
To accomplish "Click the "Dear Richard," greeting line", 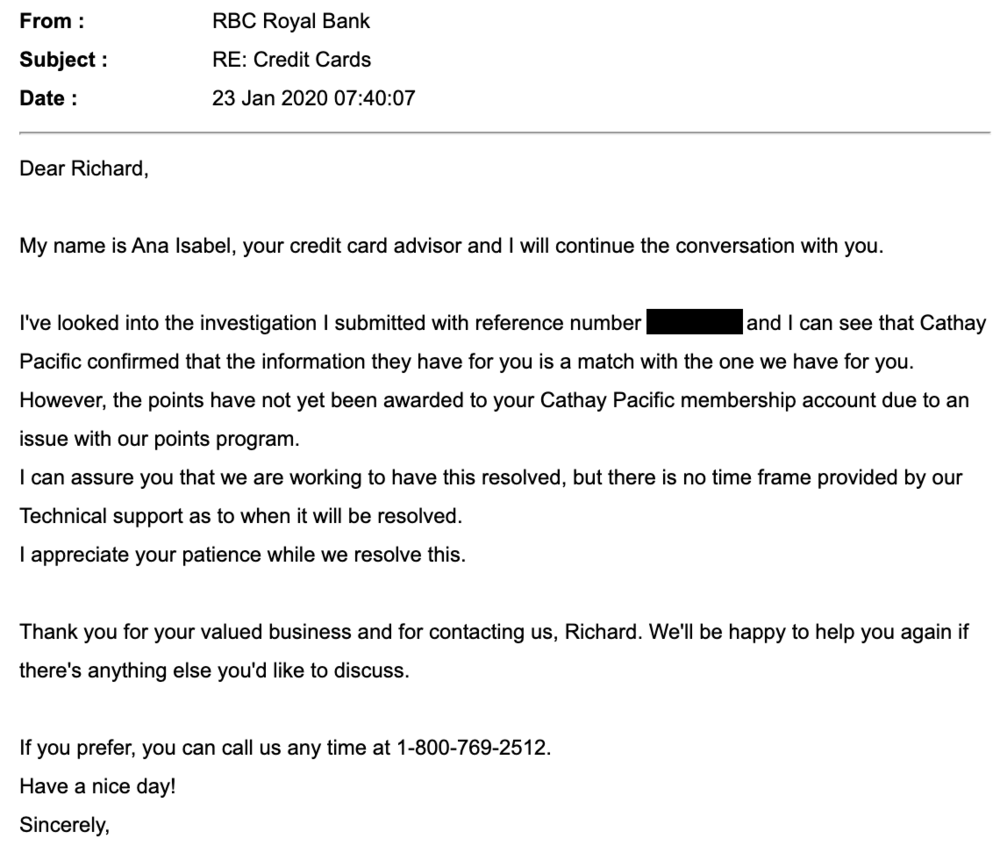I will [84, 170].
